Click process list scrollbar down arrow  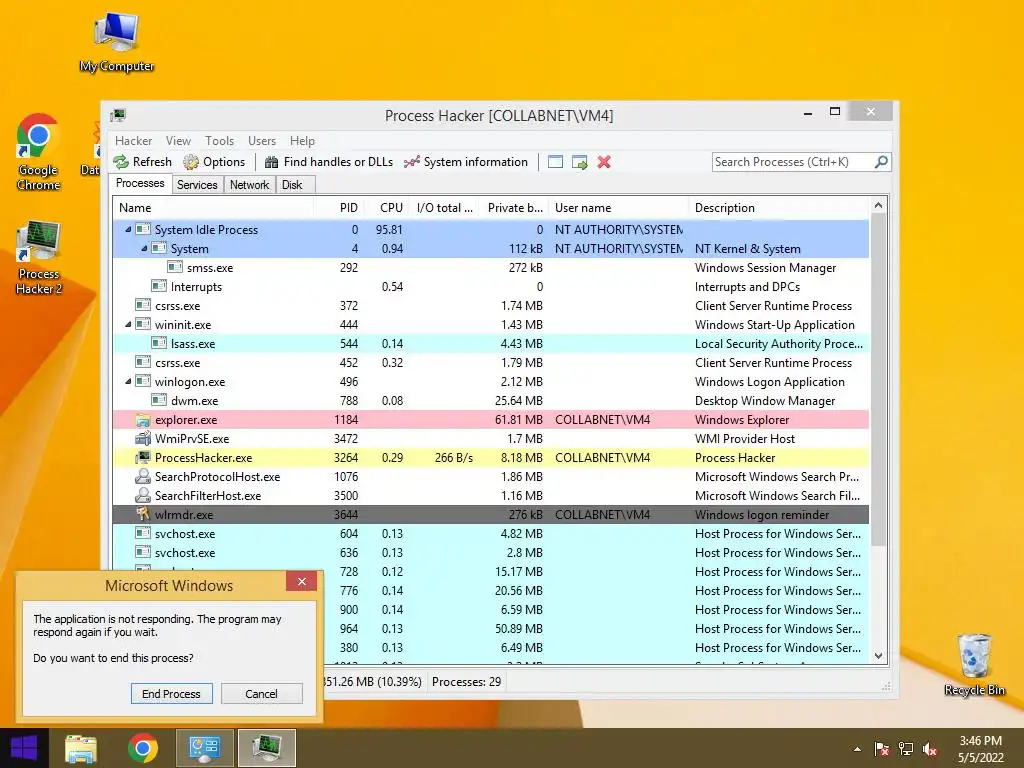878,656
